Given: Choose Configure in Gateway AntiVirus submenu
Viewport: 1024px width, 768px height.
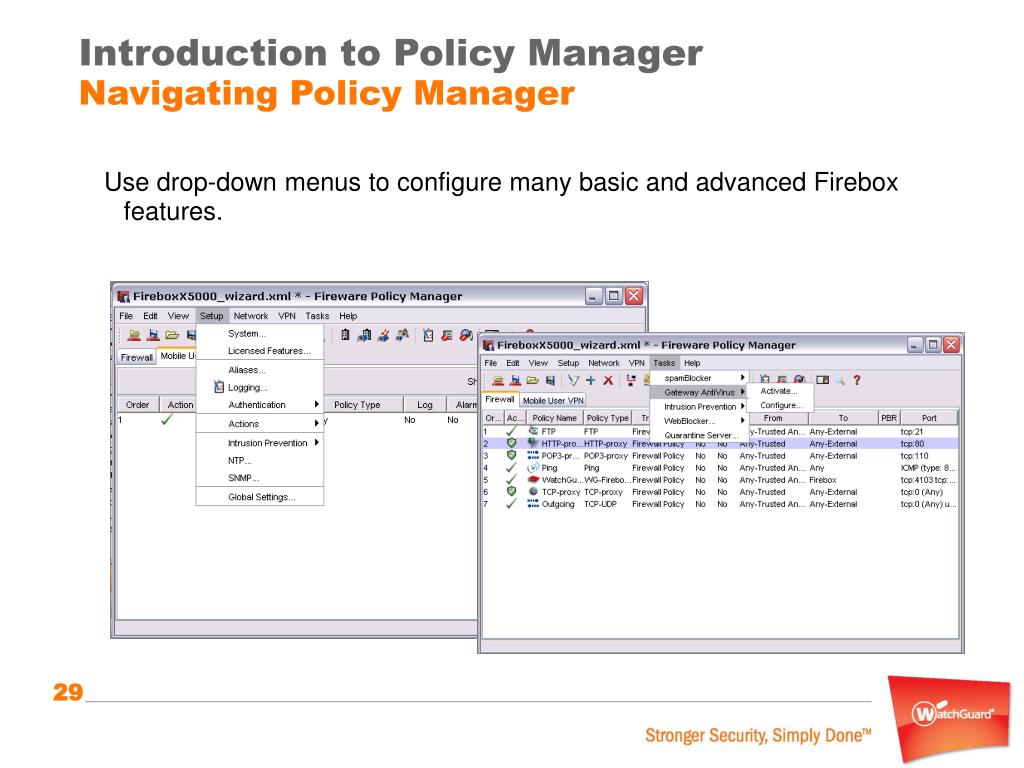Looking at the screenshot, I should [x=780, y=405].
